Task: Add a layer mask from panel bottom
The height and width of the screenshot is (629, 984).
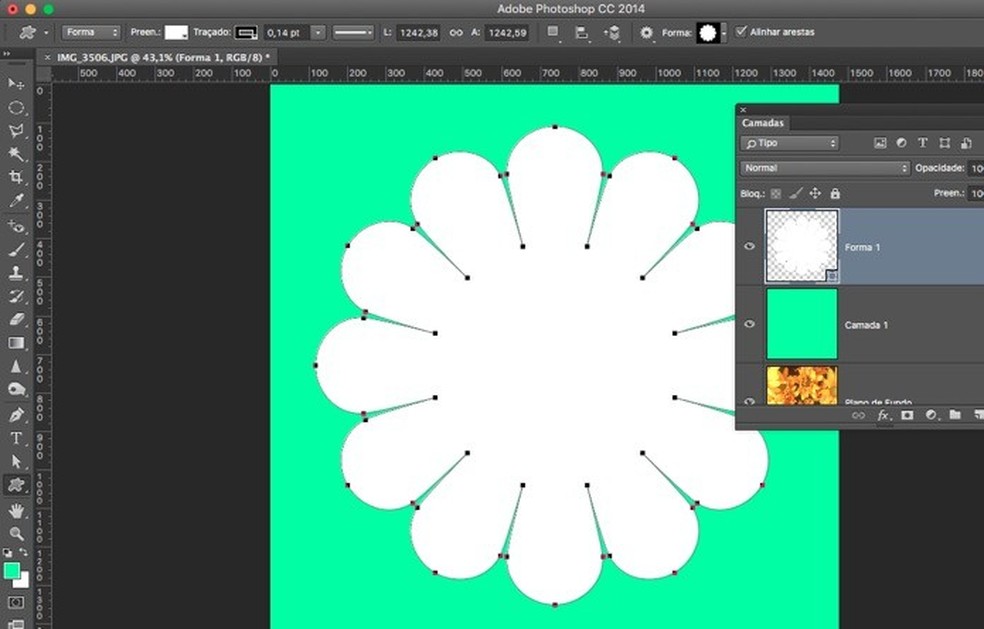Action: tap(907, 415)
